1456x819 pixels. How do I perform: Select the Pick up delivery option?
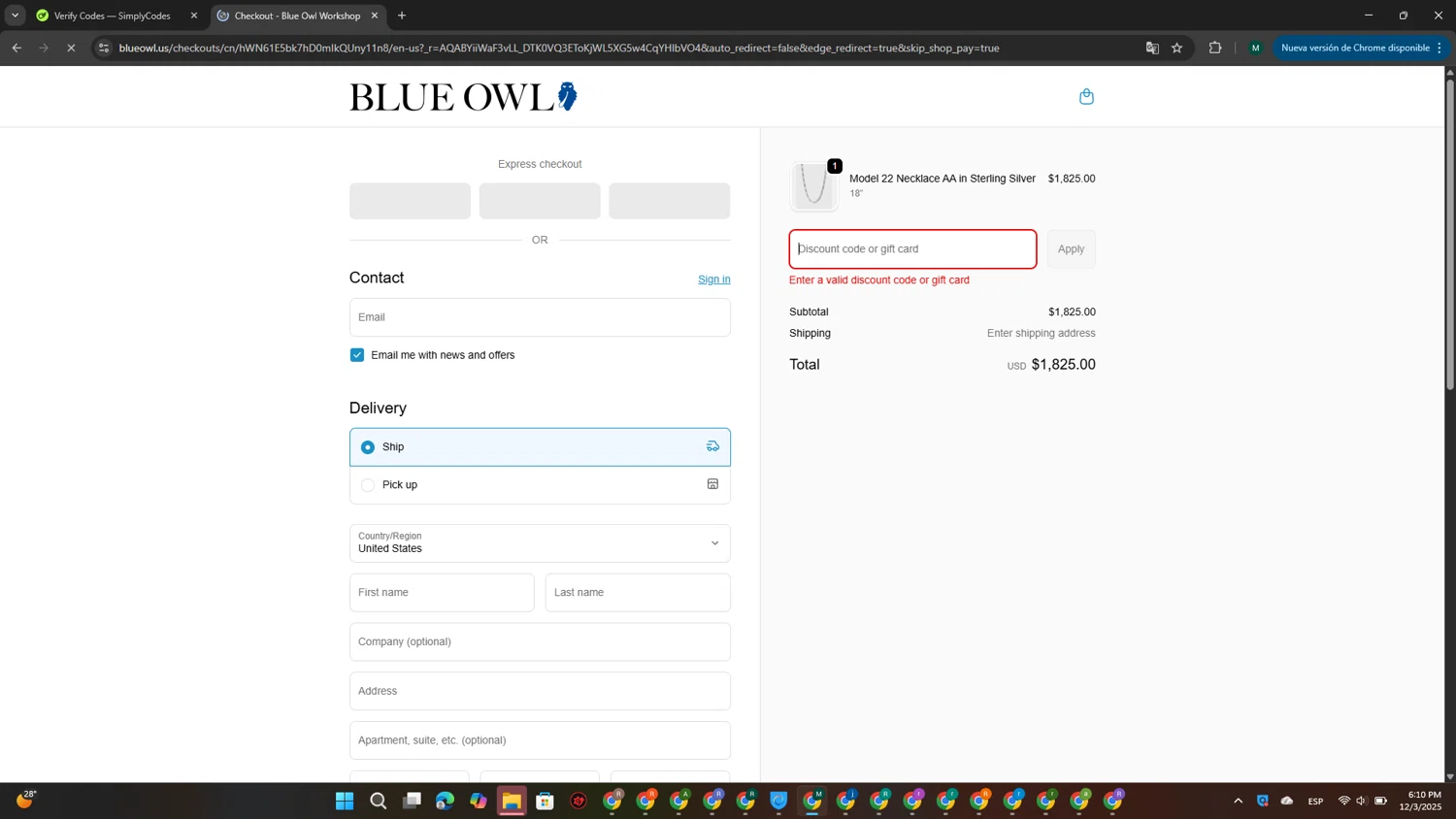point(540,484)
